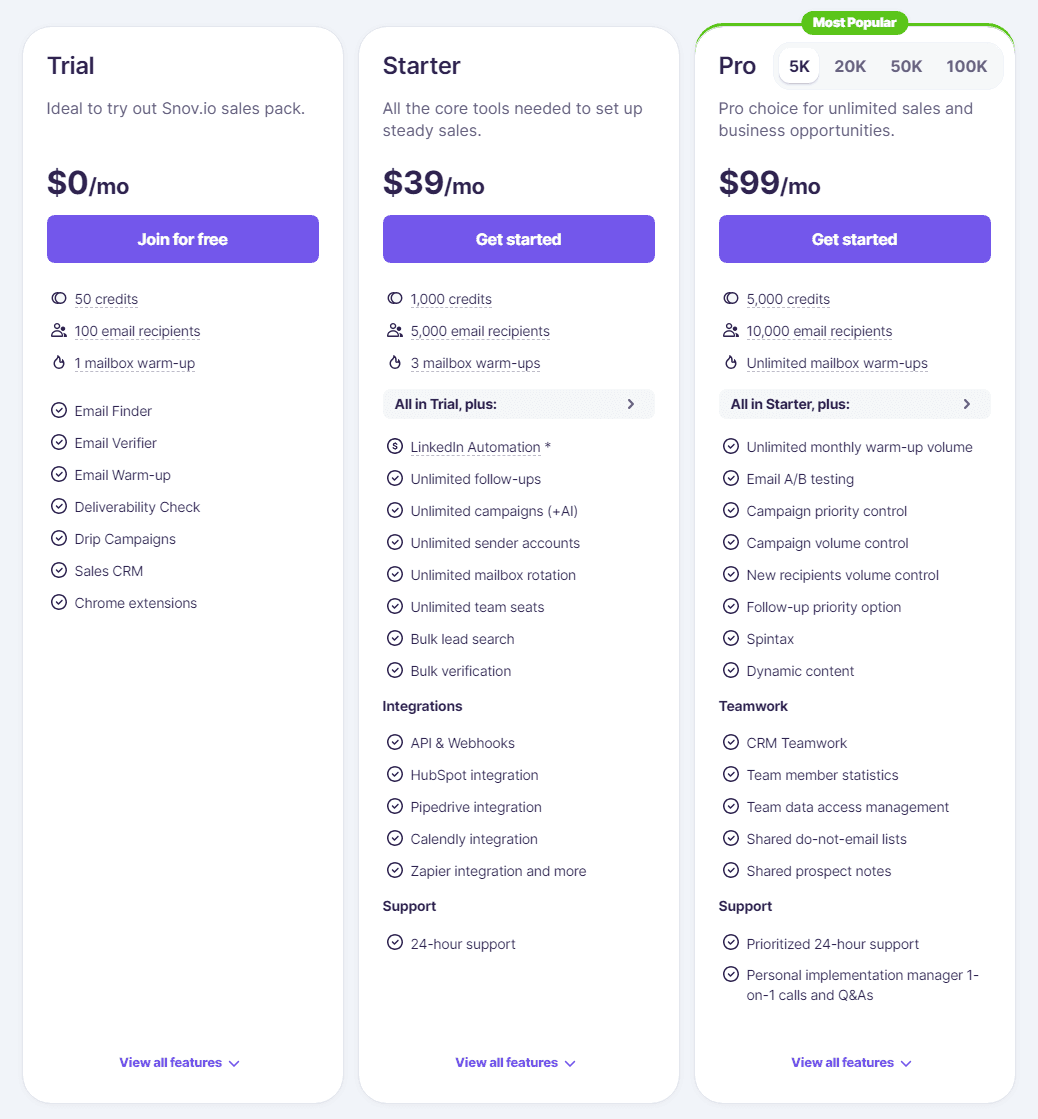Expand the All in Starter, plus section
The image size is (1038, 1119).
click(854, 404)
